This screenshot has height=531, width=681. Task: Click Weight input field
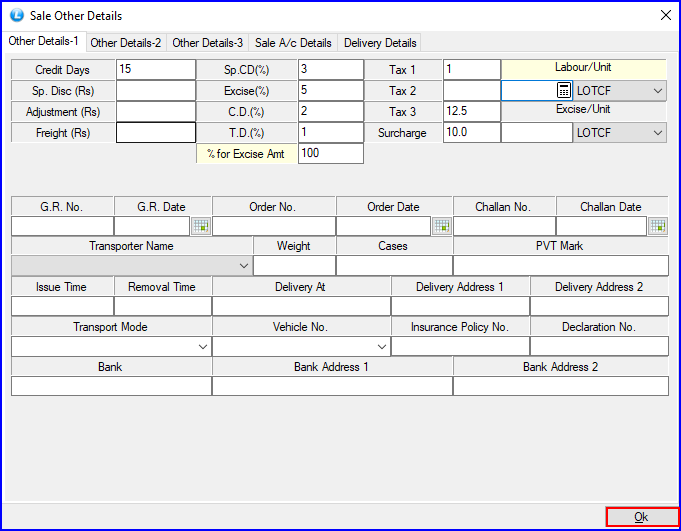point(294,265)
